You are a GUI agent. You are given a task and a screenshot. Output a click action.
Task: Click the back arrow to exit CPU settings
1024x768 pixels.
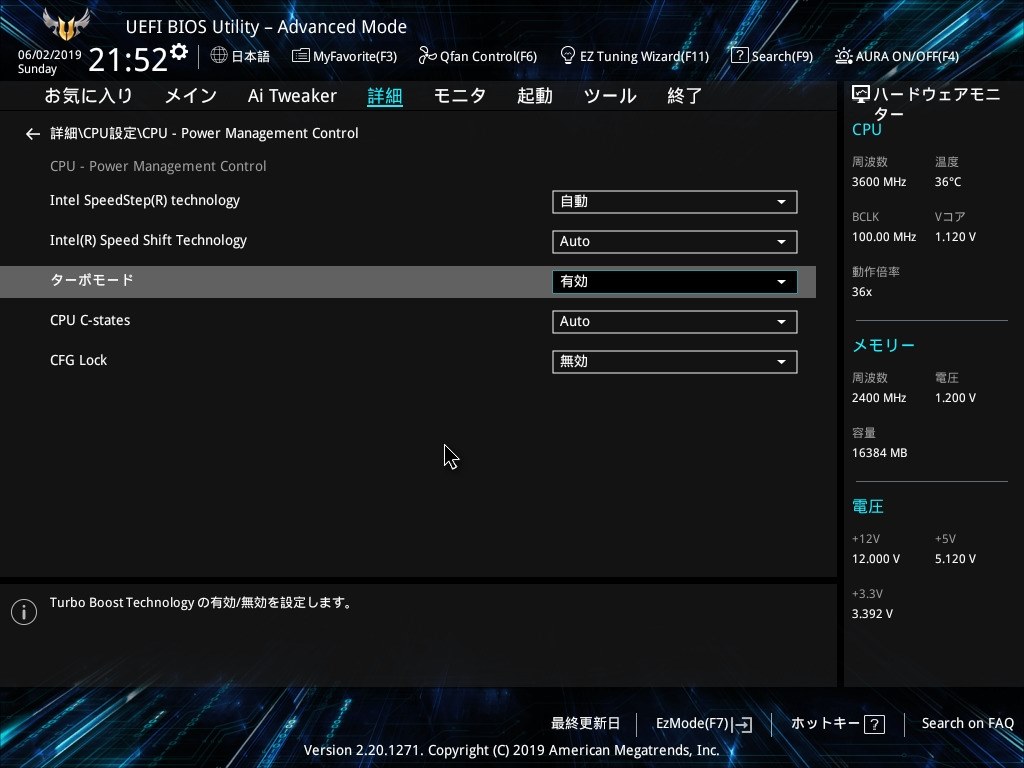coord(32,133)
